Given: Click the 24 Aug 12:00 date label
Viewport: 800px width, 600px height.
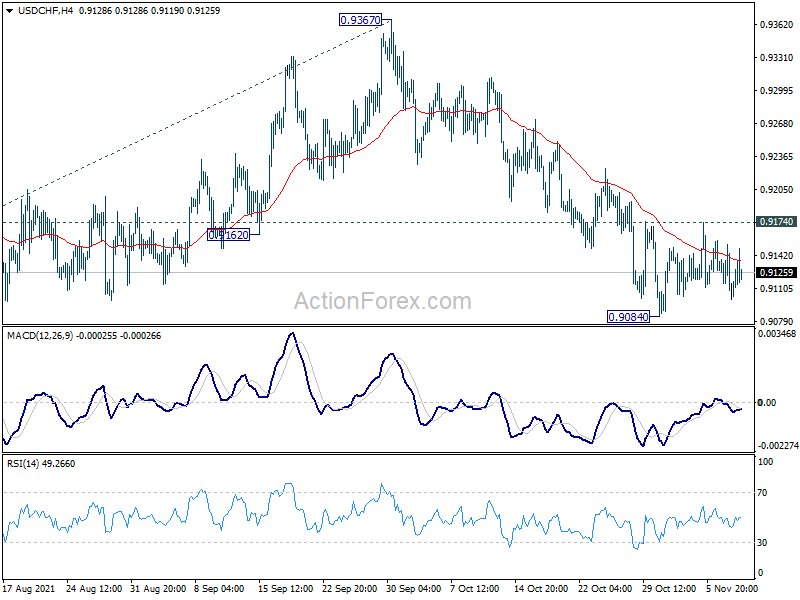Looking at the screenshot, I should click(94, 589).
